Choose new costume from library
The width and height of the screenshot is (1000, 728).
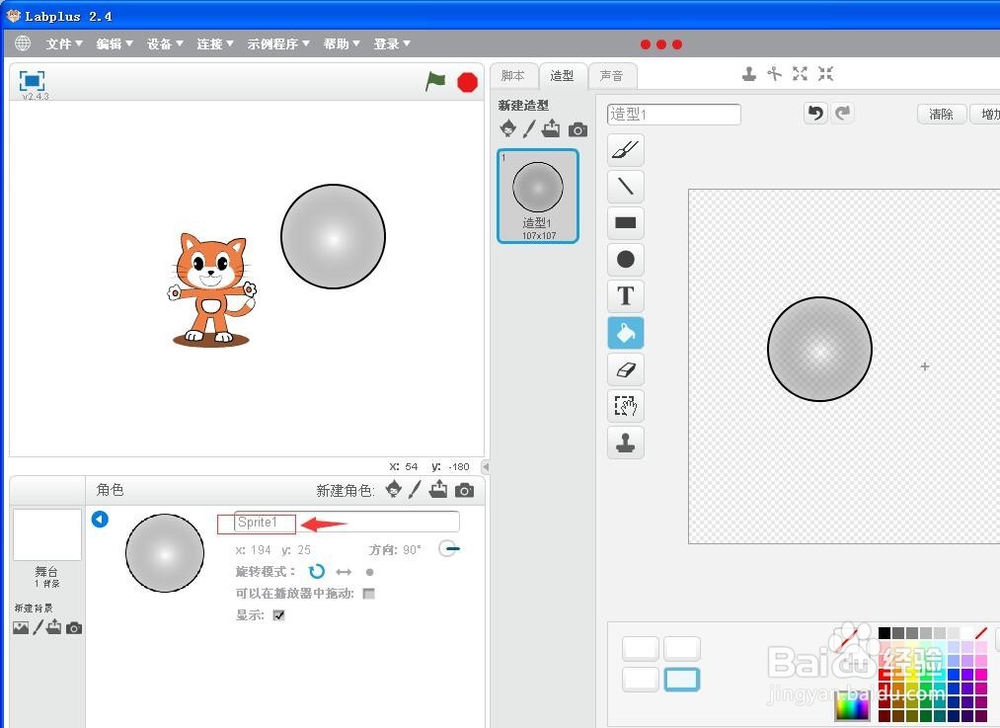click(x=508, y=128)
